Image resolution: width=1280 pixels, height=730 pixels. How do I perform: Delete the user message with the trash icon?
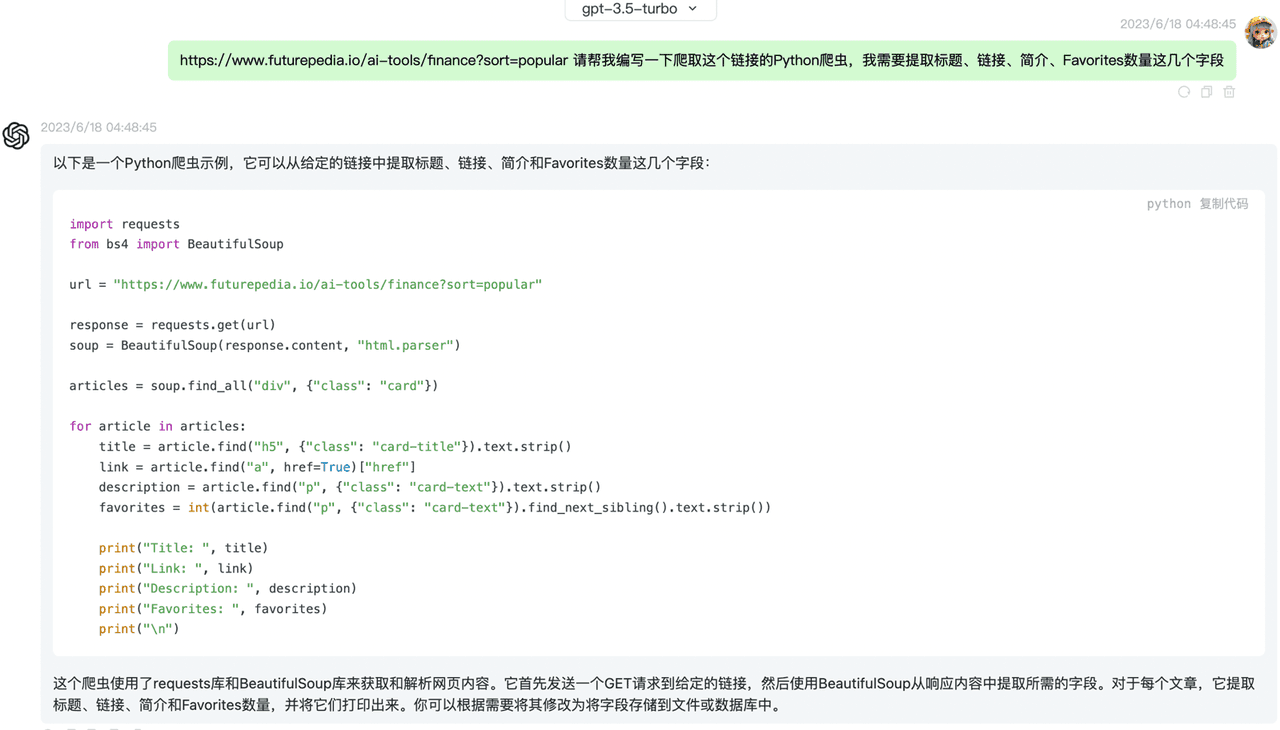point(1230,92)
